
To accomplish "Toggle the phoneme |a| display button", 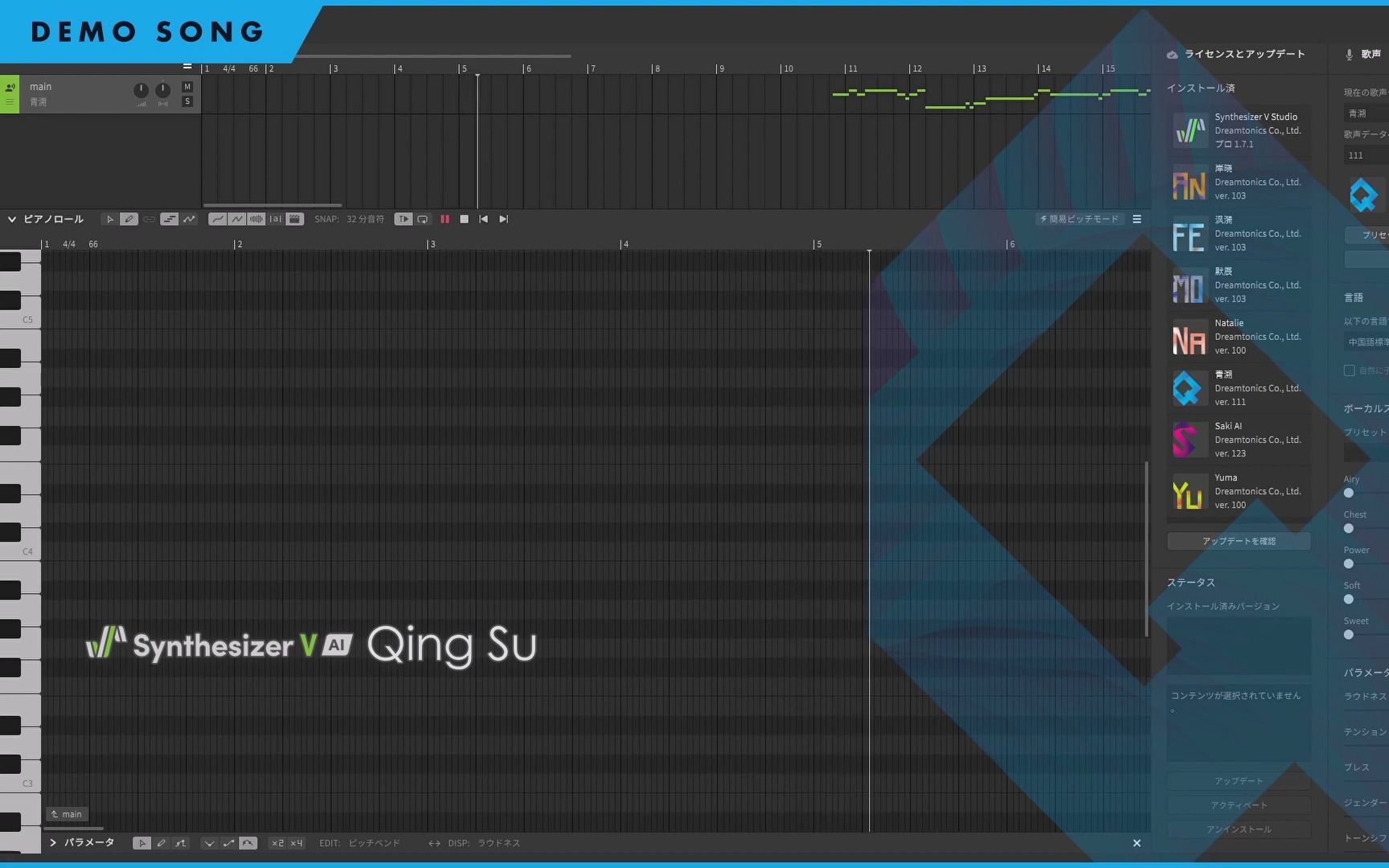I will [275, 219].
